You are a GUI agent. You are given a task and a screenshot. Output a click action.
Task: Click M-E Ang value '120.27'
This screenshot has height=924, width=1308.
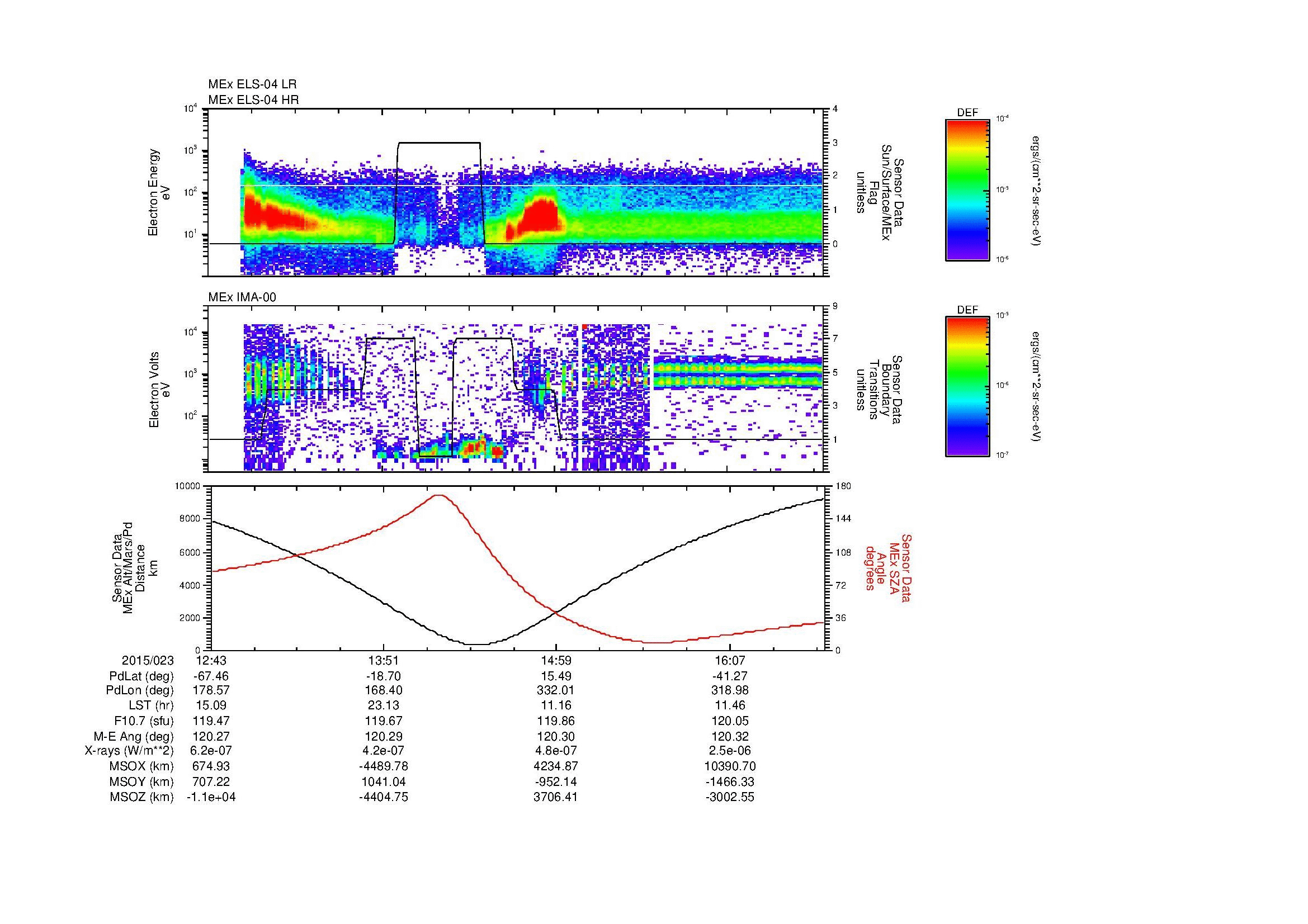pos(211,736)
